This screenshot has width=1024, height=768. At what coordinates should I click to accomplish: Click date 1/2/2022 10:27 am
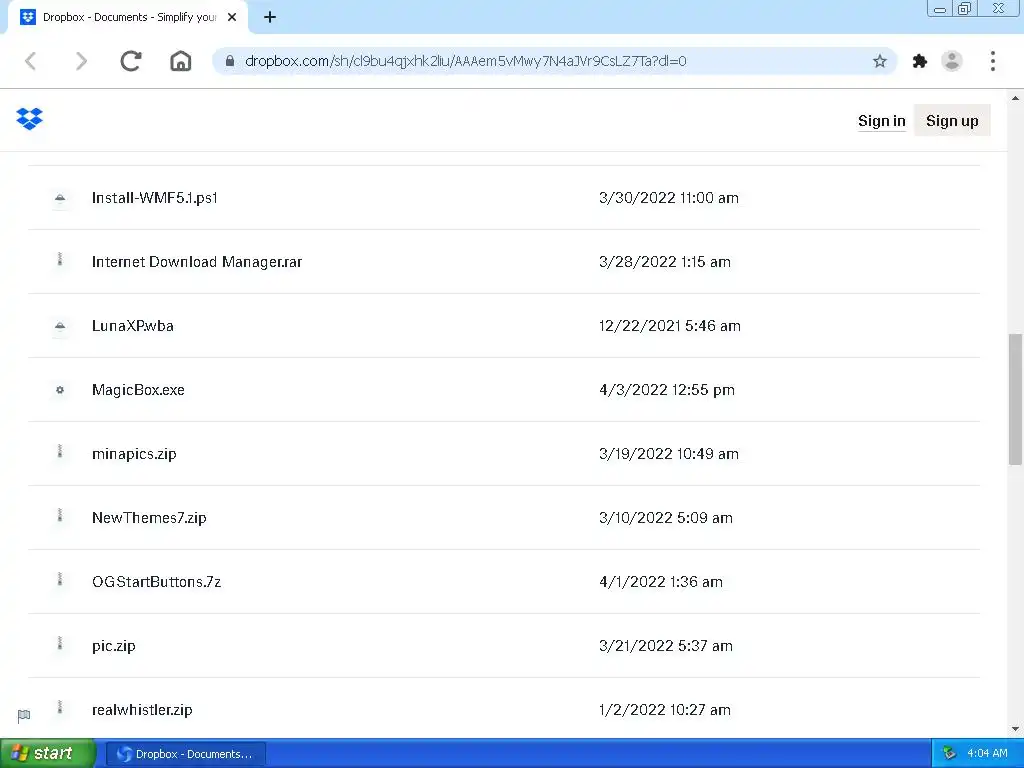[665, 710]
